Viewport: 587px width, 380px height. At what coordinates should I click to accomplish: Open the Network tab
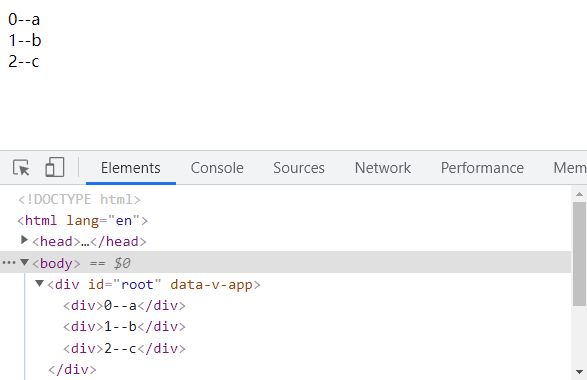(x=383, y=168)
